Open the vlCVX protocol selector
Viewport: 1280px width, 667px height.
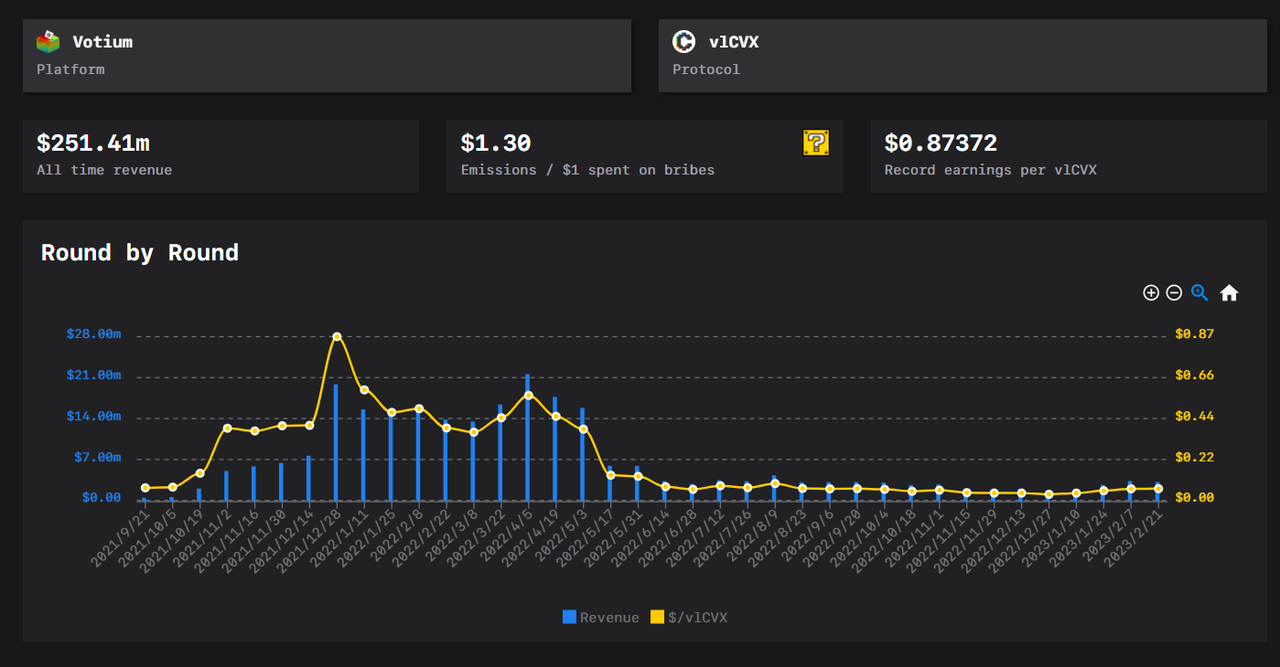pyautogui.click(x=962, y=56)
